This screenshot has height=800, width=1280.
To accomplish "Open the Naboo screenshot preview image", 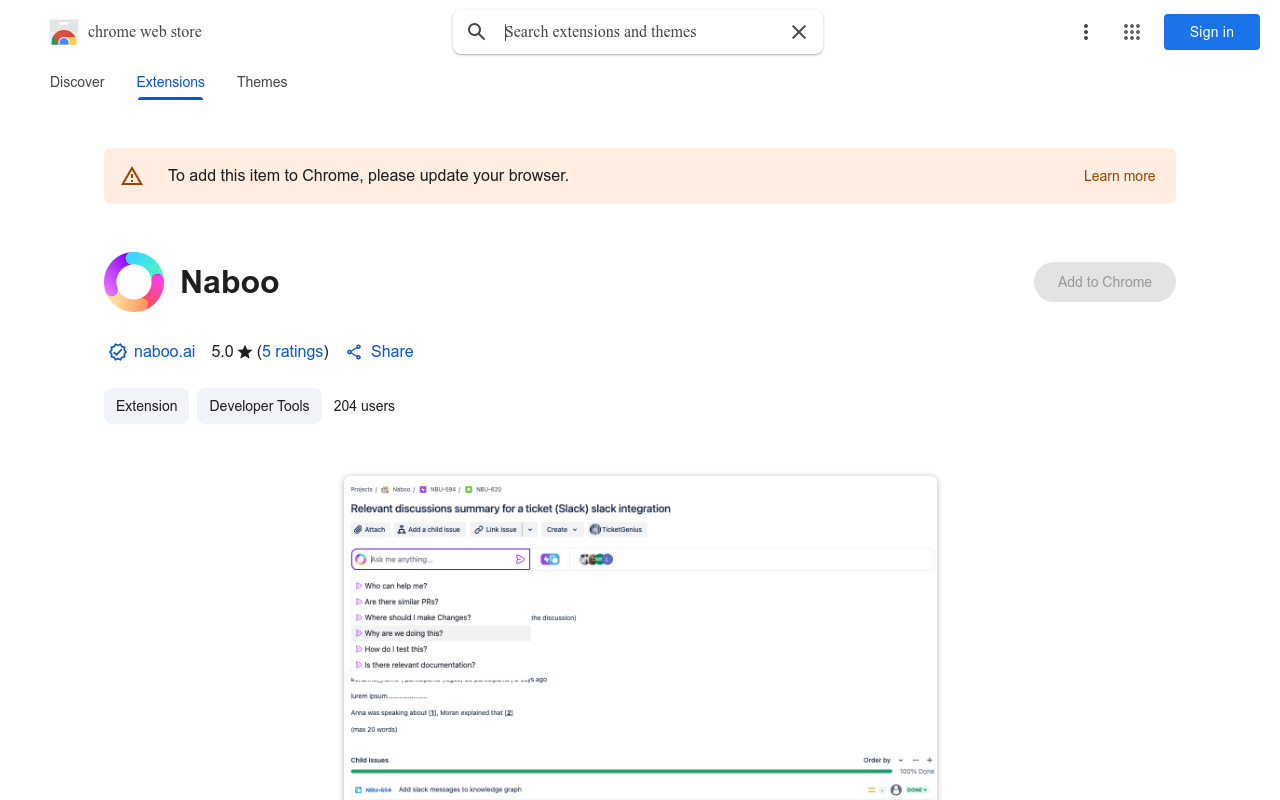I will (x=640, y=637).
